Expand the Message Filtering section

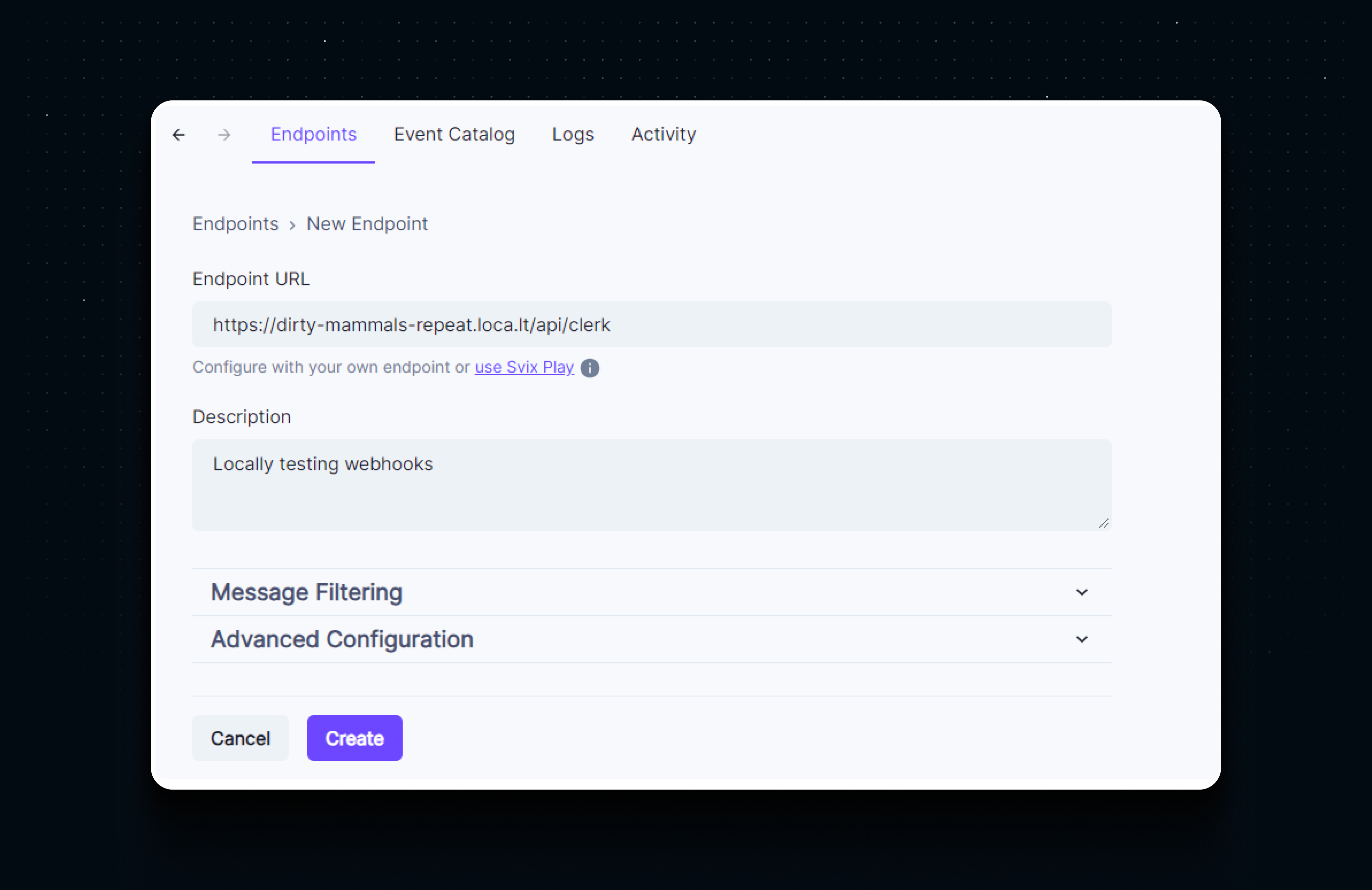click(651, 592)
